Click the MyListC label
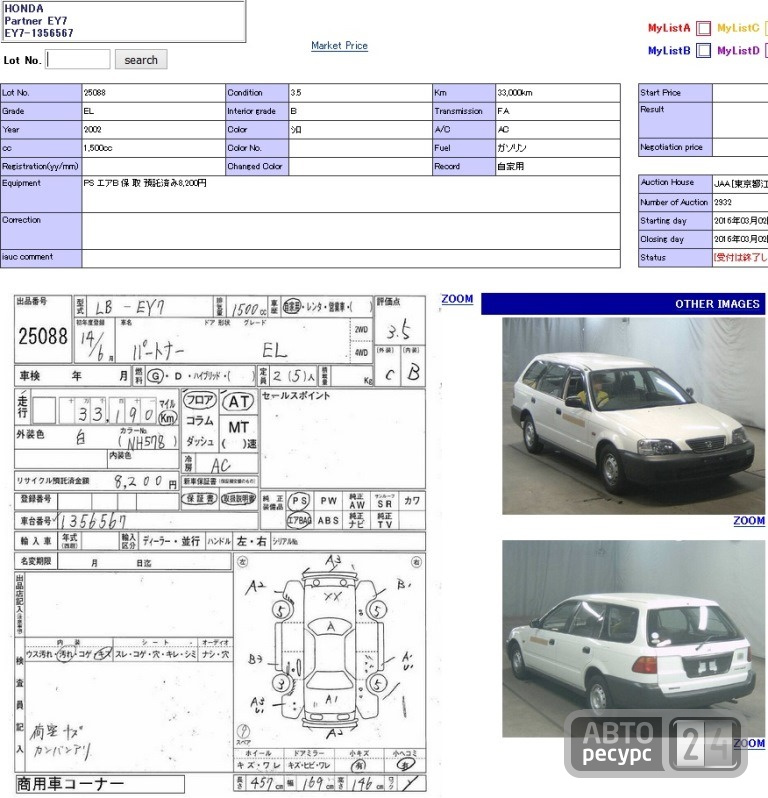The width and height of the screenshot is (768, 798). (738, 28)
